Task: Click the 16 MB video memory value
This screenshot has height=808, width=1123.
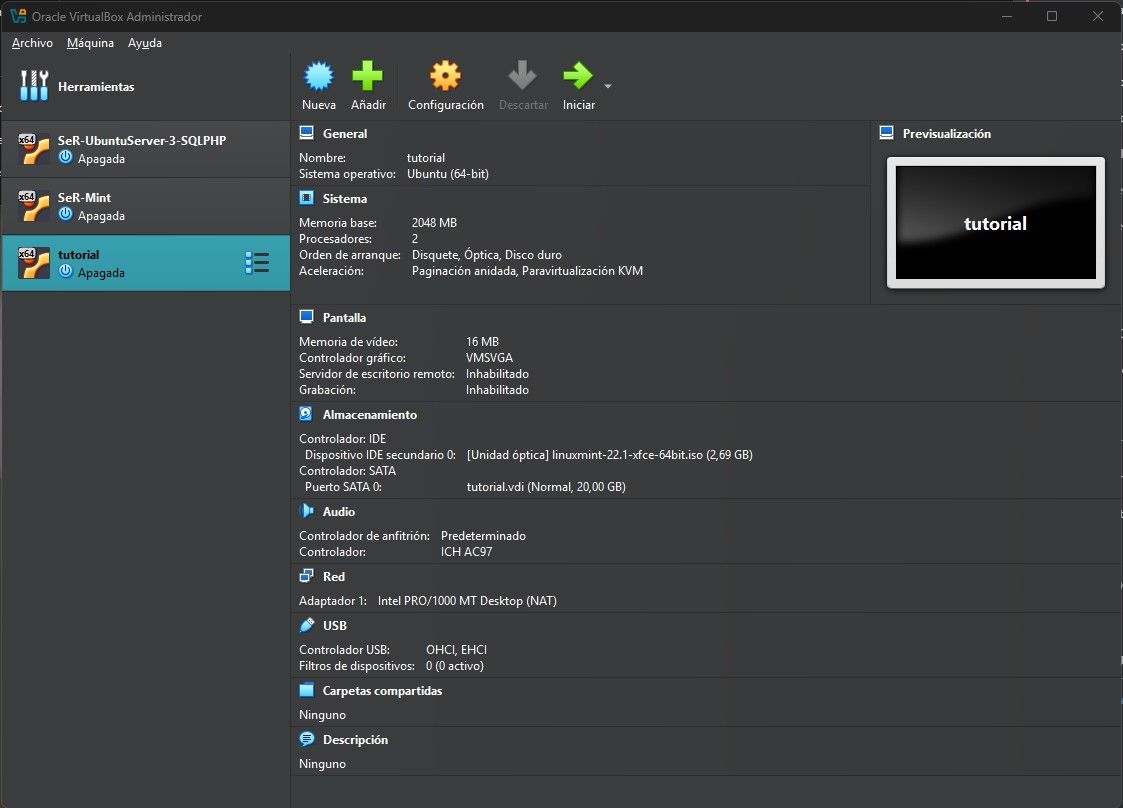Action: click(483, 342)
